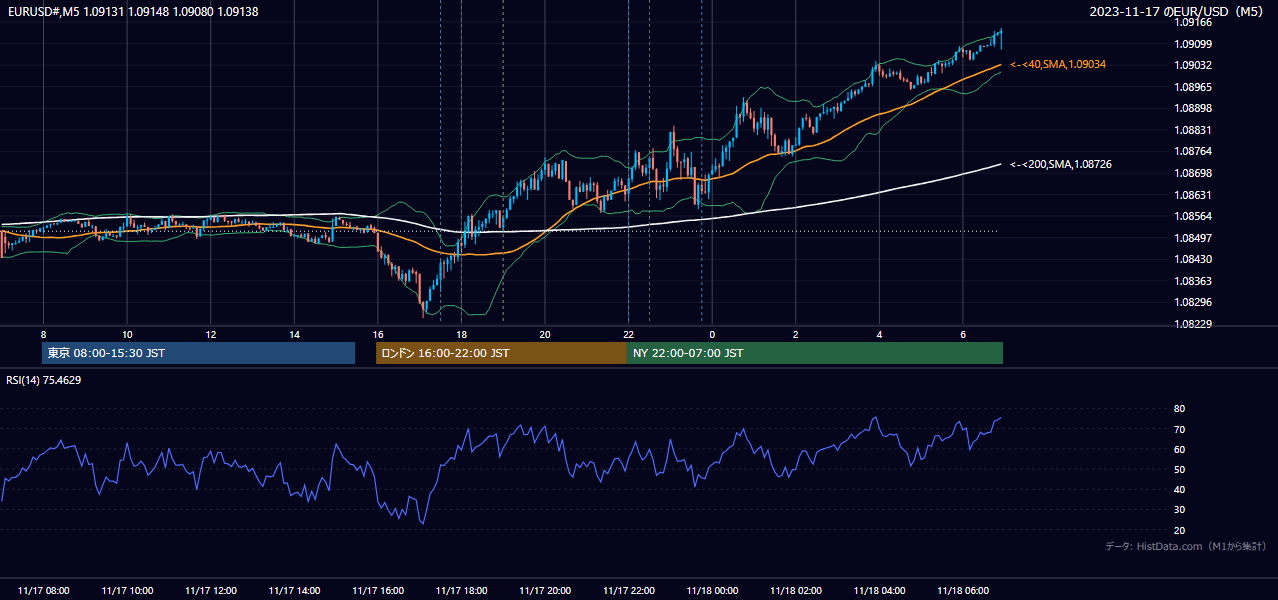
Task: Click hour label 20 under price chart
Action: click(x=544, y=335)
